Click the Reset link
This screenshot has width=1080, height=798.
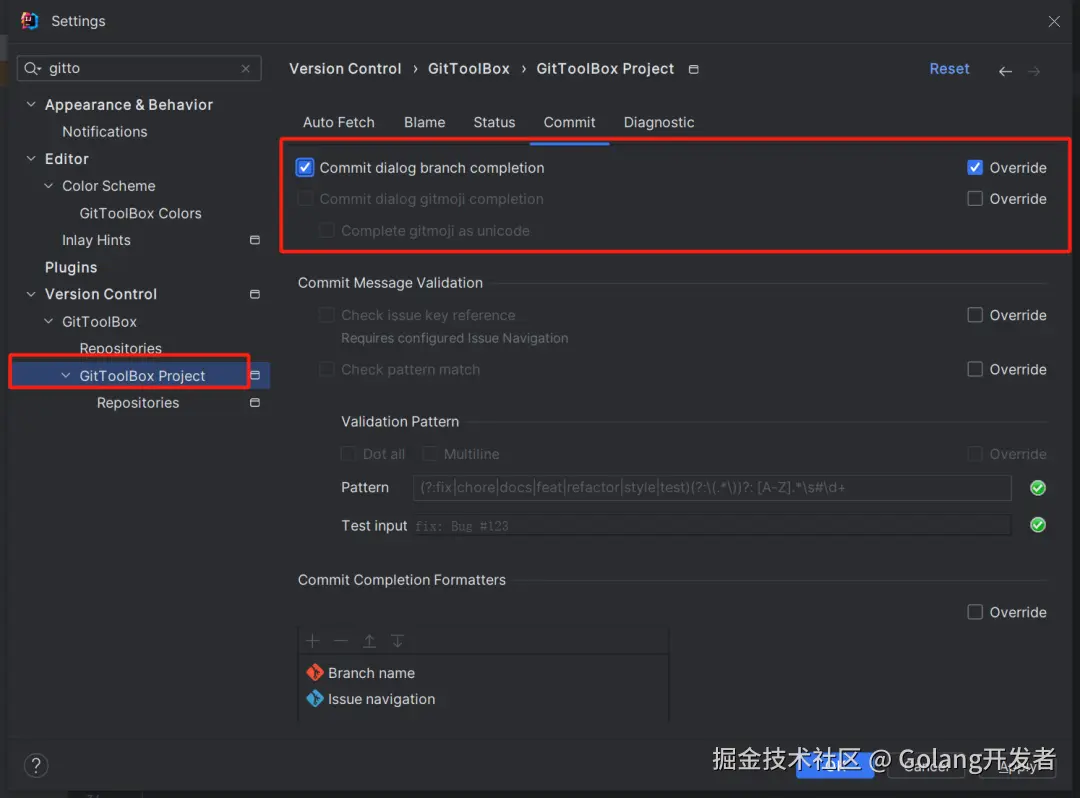tap(949, 69)
